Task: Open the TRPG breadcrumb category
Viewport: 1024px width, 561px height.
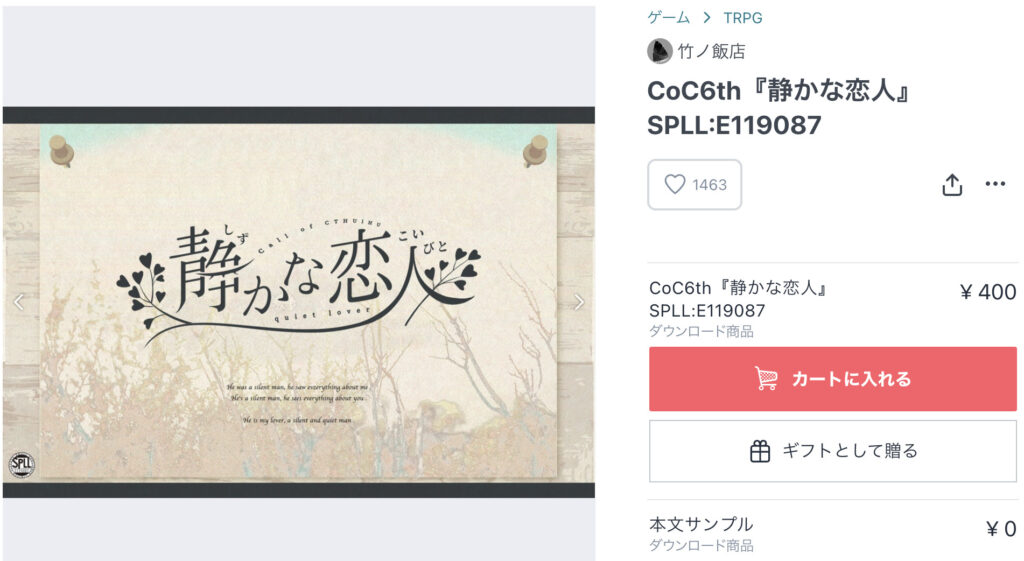Action: click(743, 18)
